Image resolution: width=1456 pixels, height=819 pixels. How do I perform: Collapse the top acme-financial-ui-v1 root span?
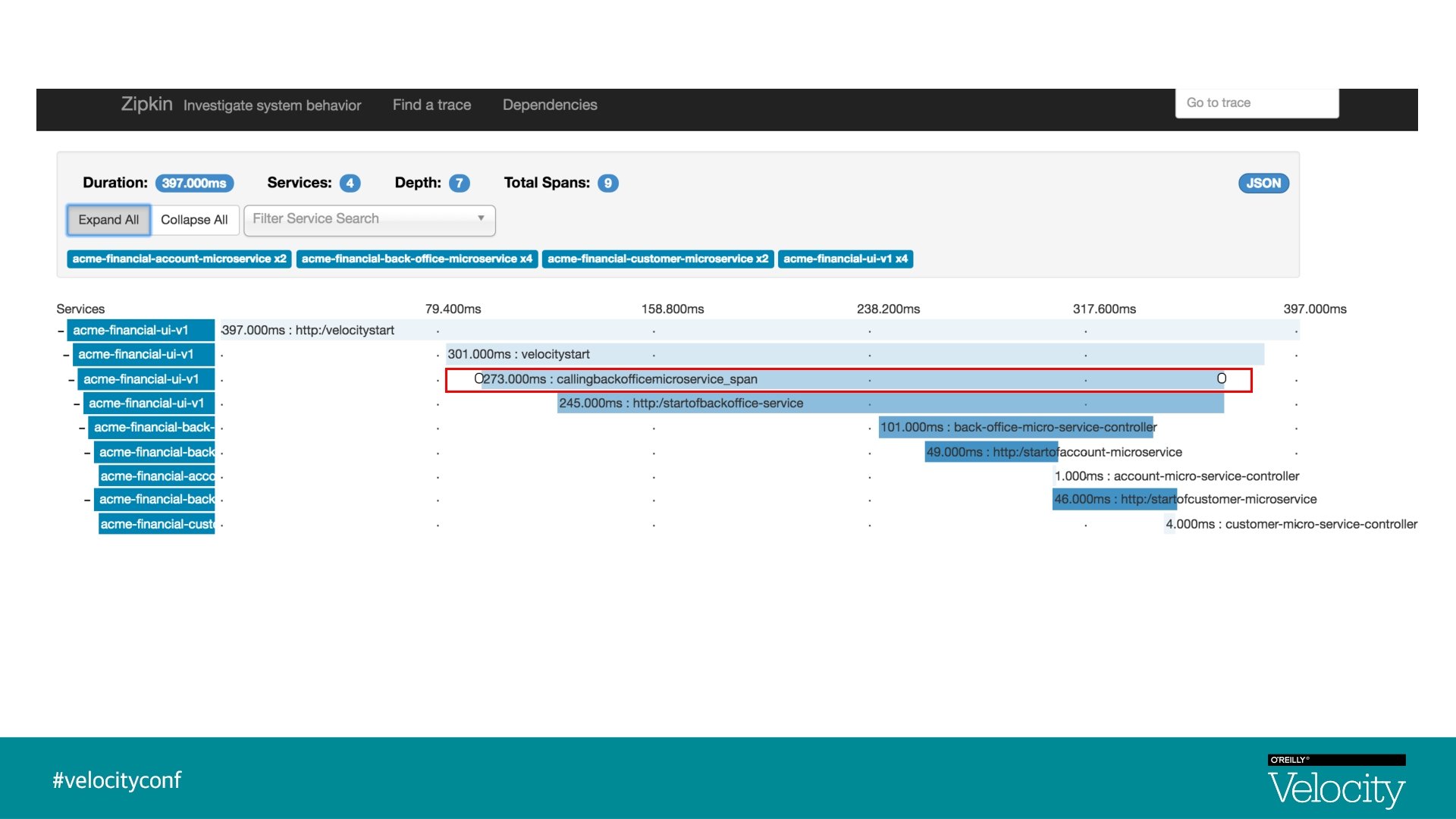click(x=61, y=331)
